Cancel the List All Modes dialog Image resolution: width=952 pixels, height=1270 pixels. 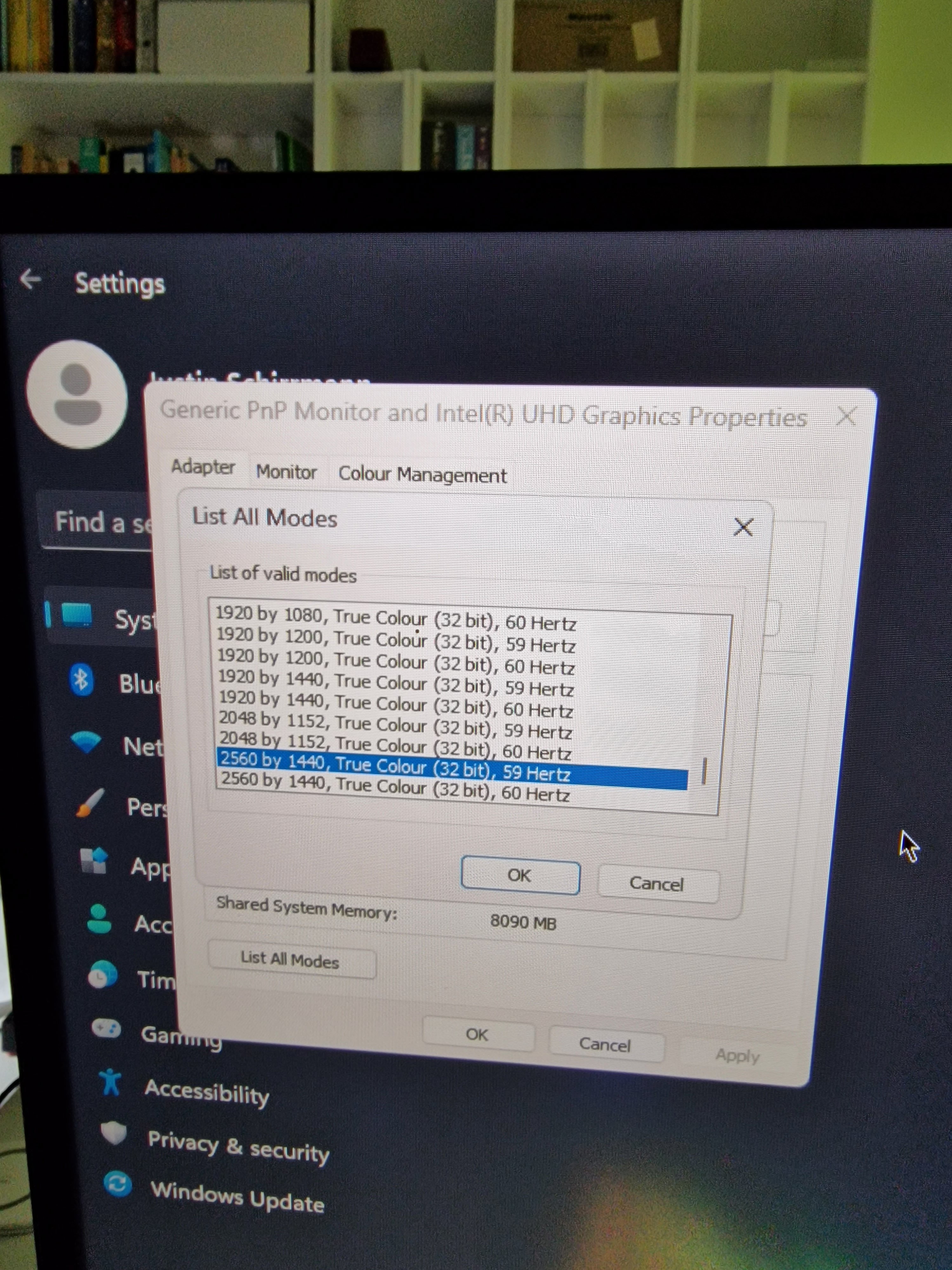[x=657, y=883]
